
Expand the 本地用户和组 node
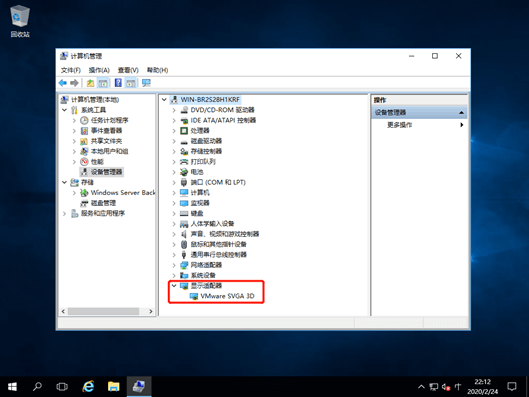[74, 151]
